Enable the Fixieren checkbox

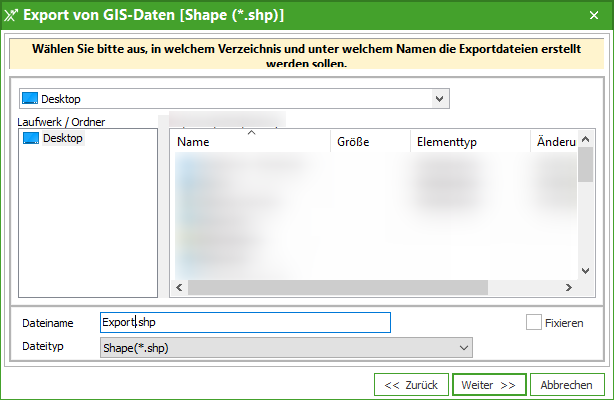point(534,322)
